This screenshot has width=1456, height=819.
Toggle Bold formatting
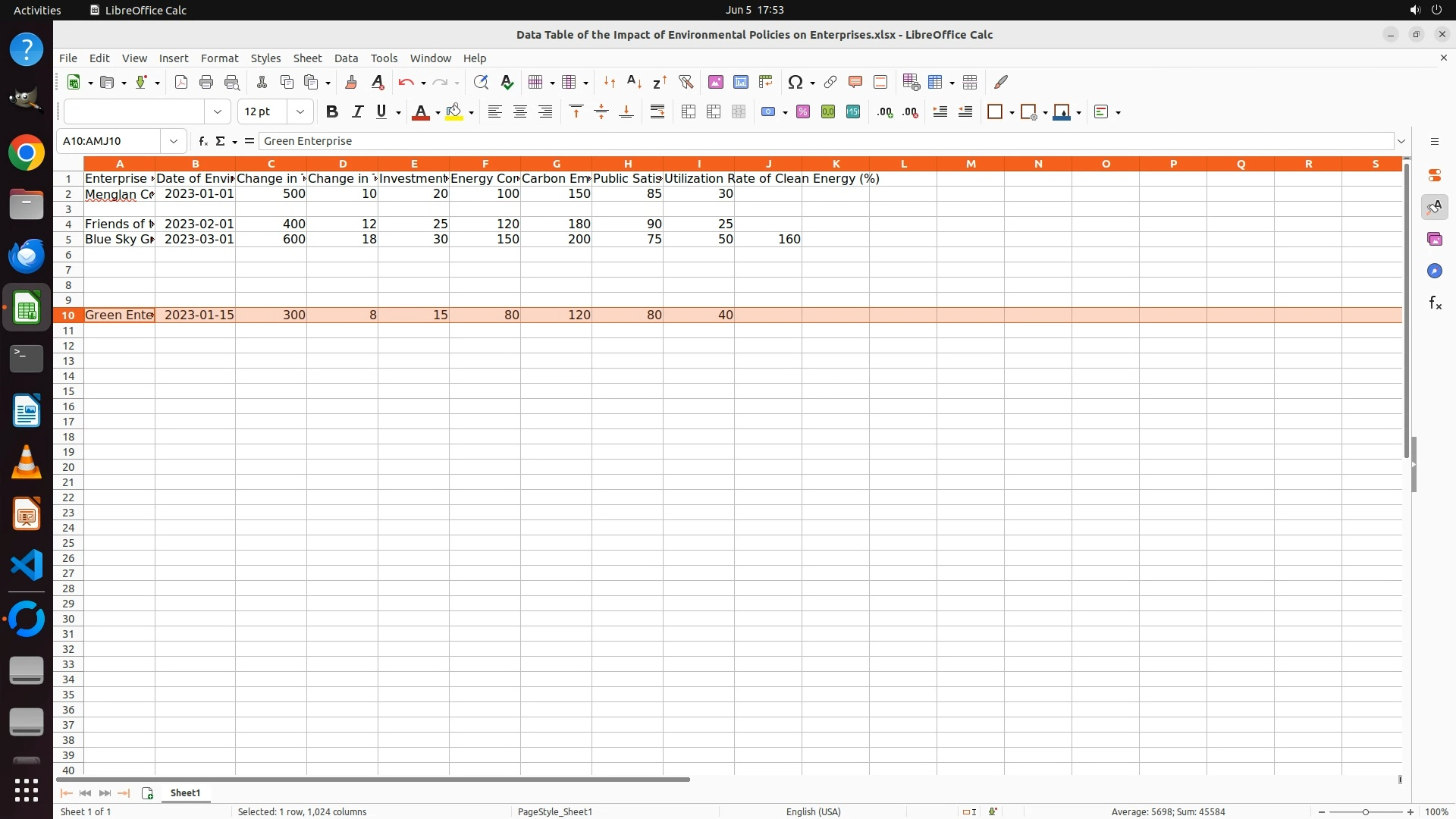pos(331,112)
